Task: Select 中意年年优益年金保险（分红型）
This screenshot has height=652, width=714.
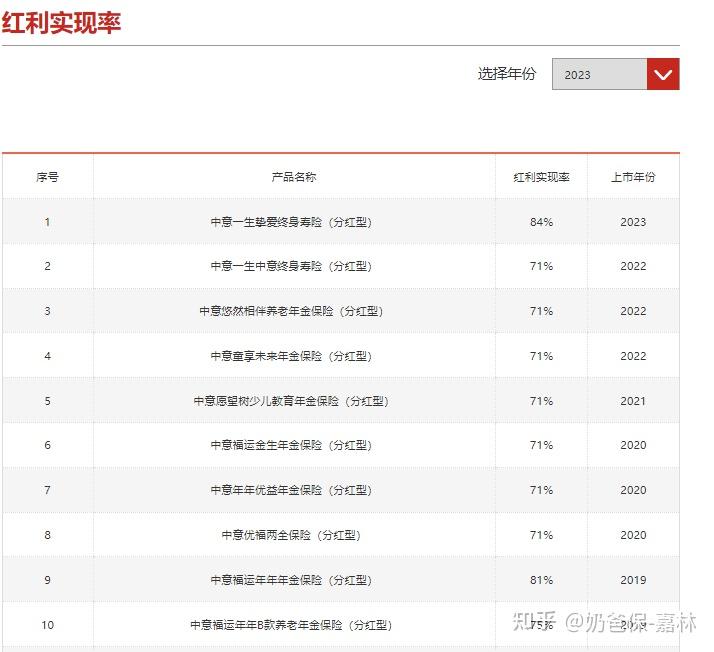Action: coord(291,490)
